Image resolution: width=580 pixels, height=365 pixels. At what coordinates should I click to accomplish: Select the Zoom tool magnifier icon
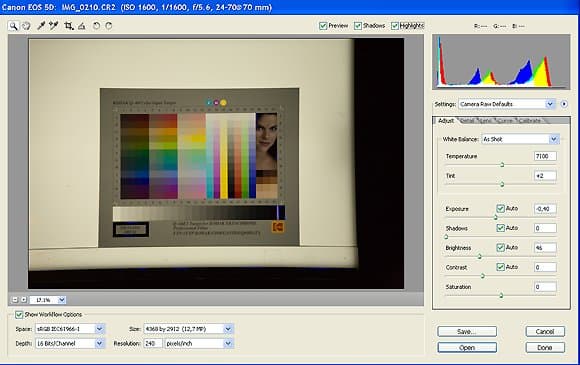[x=13, y=26]
